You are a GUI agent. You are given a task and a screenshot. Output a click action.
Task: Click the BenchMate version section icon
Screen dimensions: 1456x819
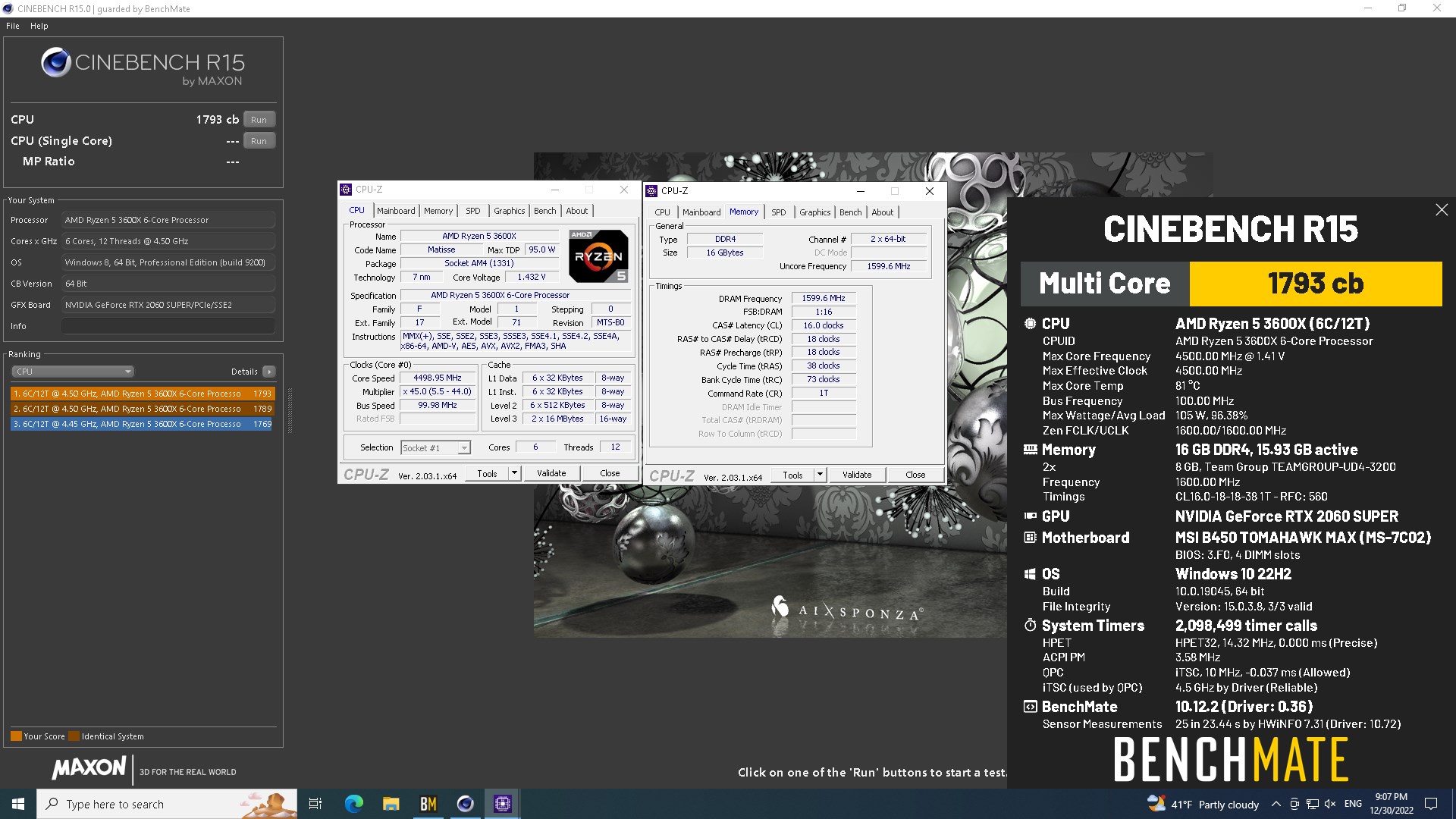point(1030,707)
